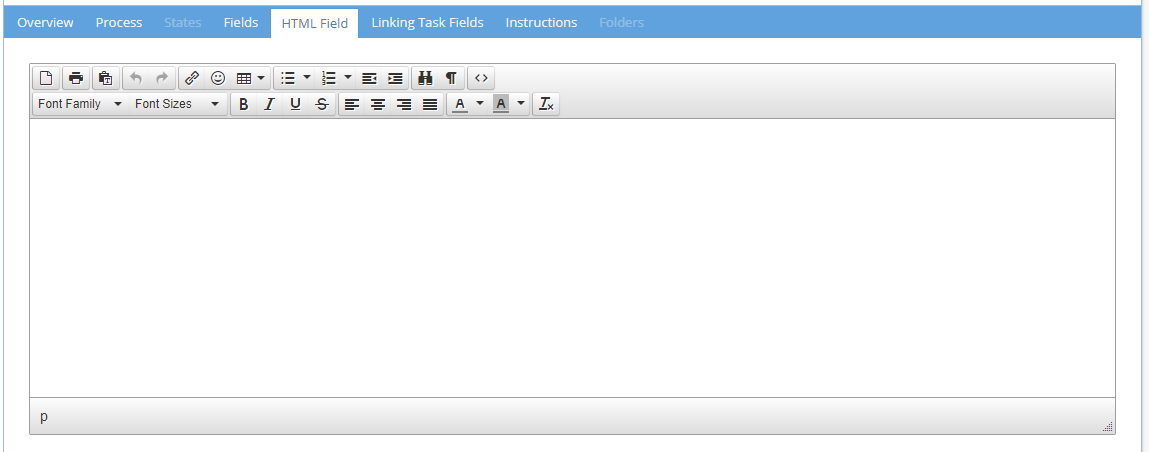
Task: Expand background color palette arrow
Action: (521, 104)
